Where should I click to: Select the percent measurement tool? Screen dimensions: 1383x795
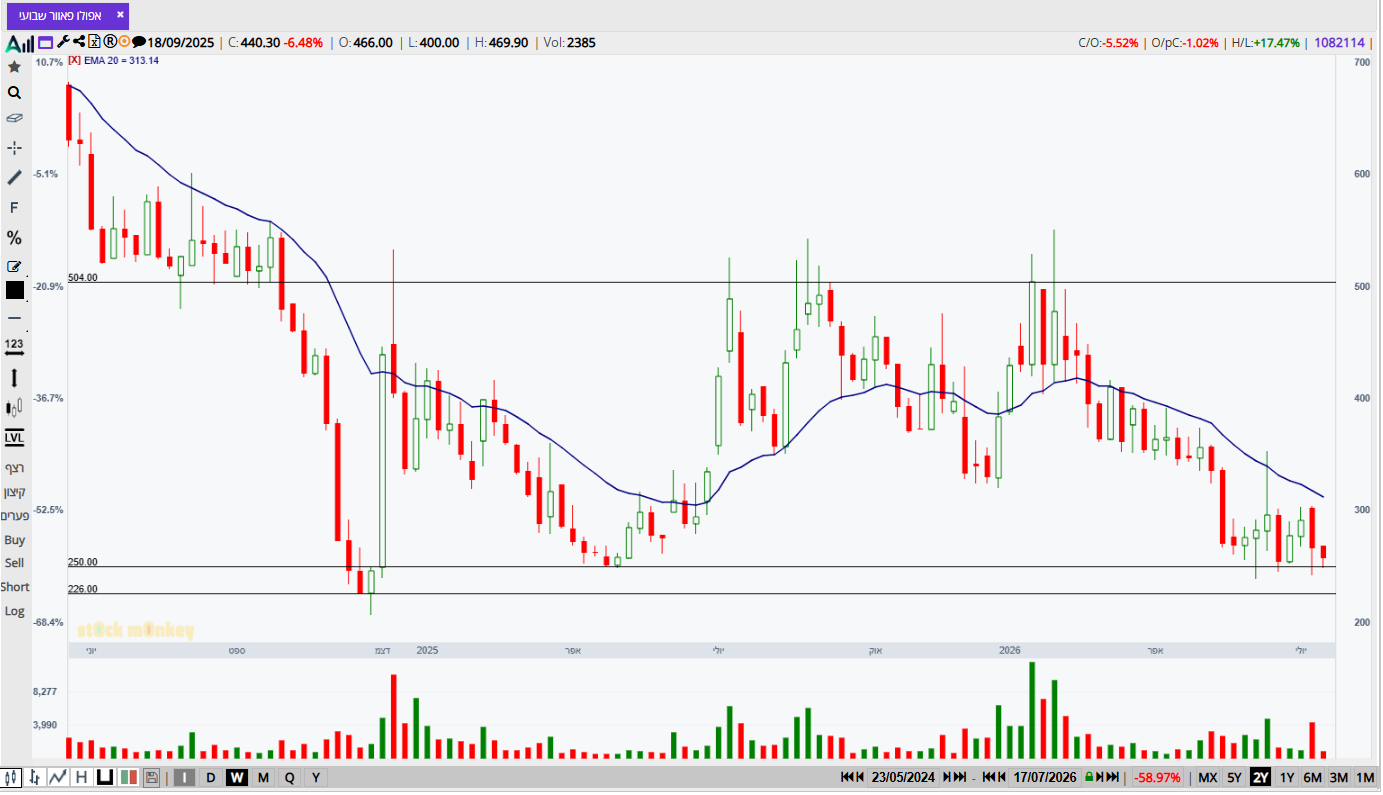click(14, 238)
